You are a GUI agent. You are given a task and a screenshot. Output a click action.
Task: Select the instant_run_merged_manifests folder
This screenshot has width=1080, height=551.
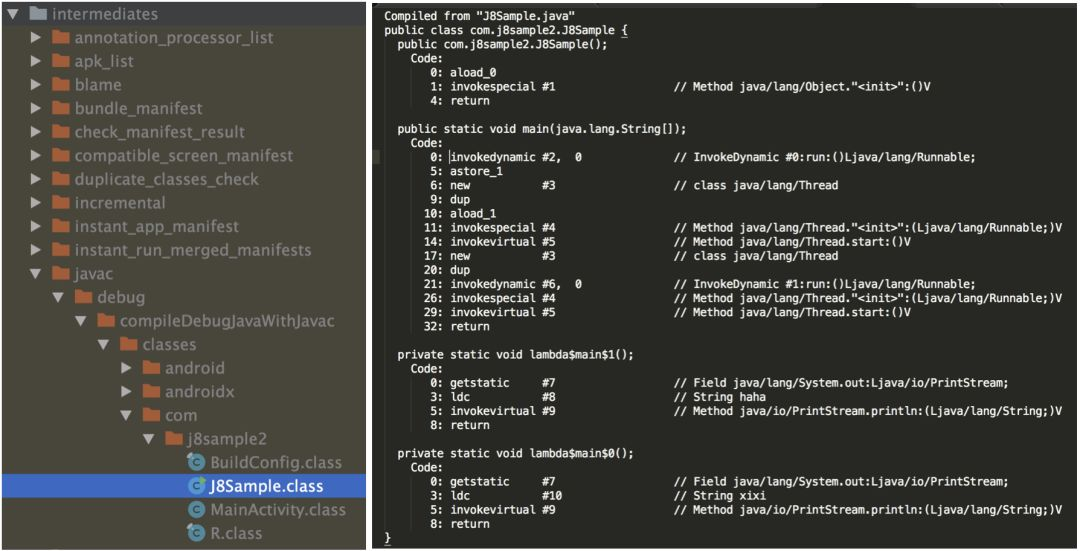pyautogui.click(x=193, y=250)
